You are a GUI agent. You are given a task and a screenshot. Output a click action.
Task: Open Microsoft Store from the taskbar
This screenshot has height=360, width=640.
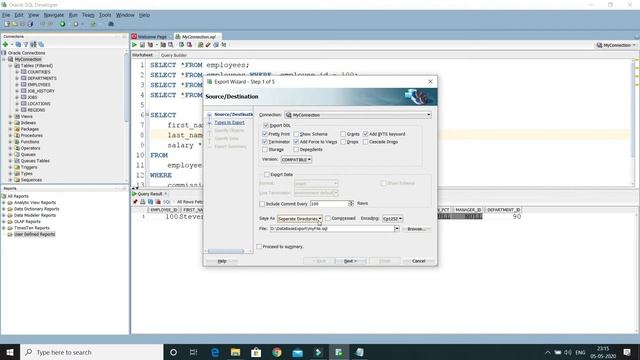[256, 352]
